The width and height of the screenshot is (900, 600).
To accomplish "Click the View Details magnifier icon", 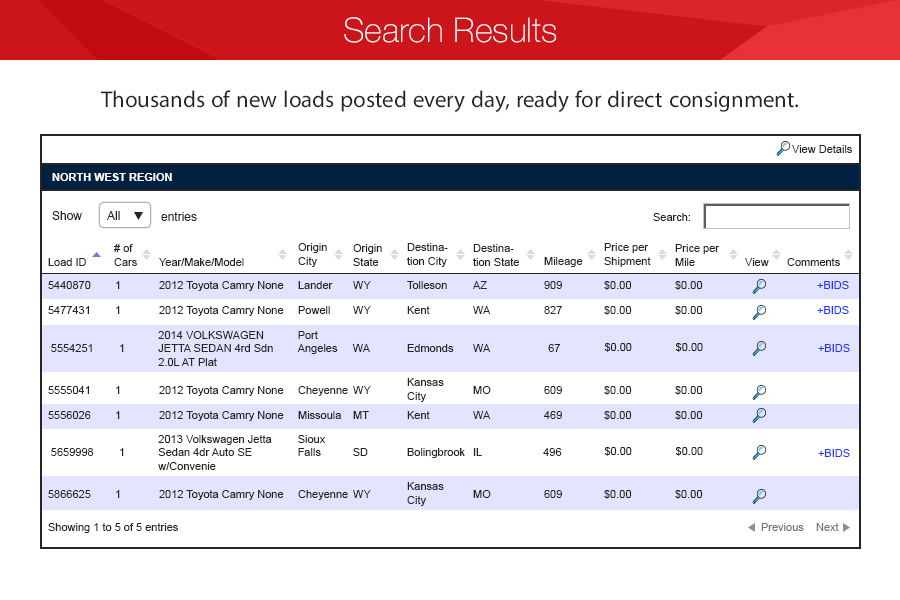I will pyautogui.click(x=783, y=149).
